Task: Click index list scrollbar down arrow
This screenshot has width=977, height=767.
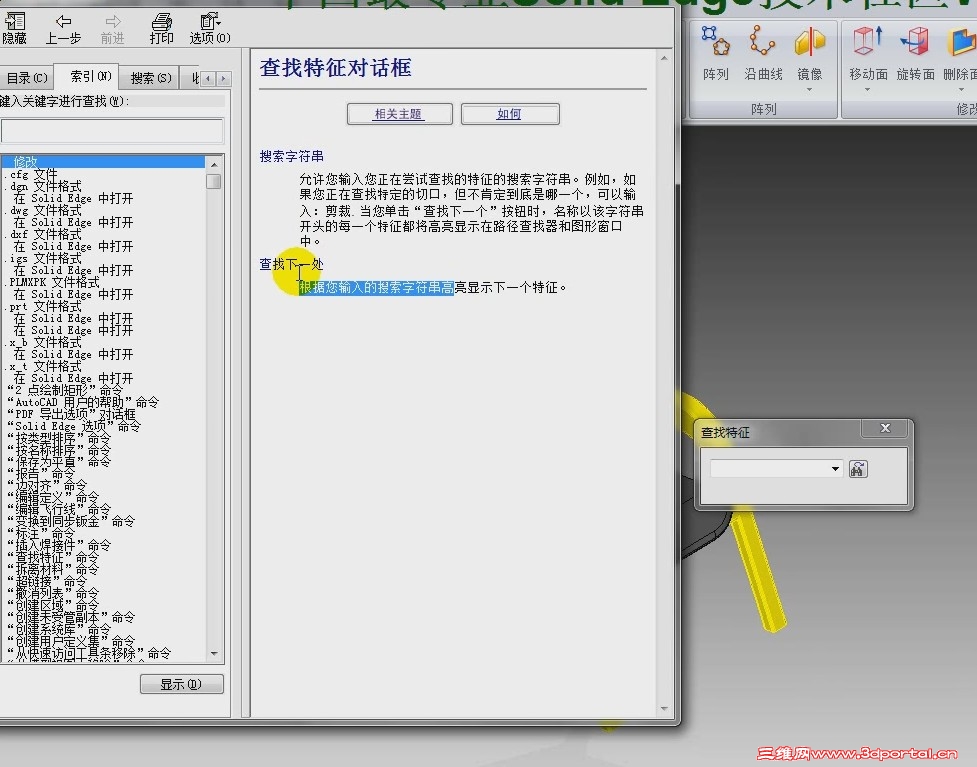Action: 214,654
